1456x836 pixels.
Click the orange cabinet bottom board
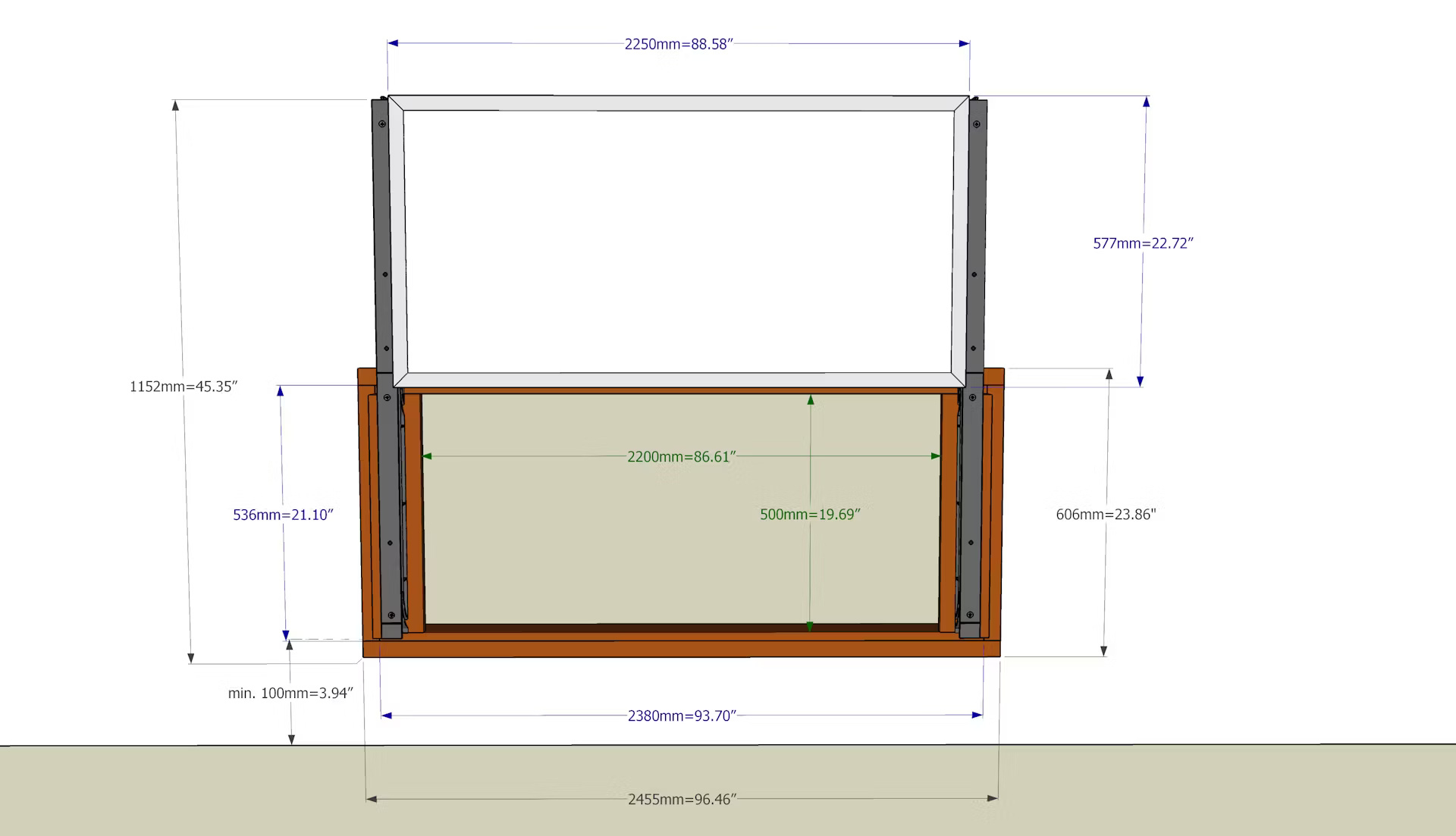coord(681,648)
